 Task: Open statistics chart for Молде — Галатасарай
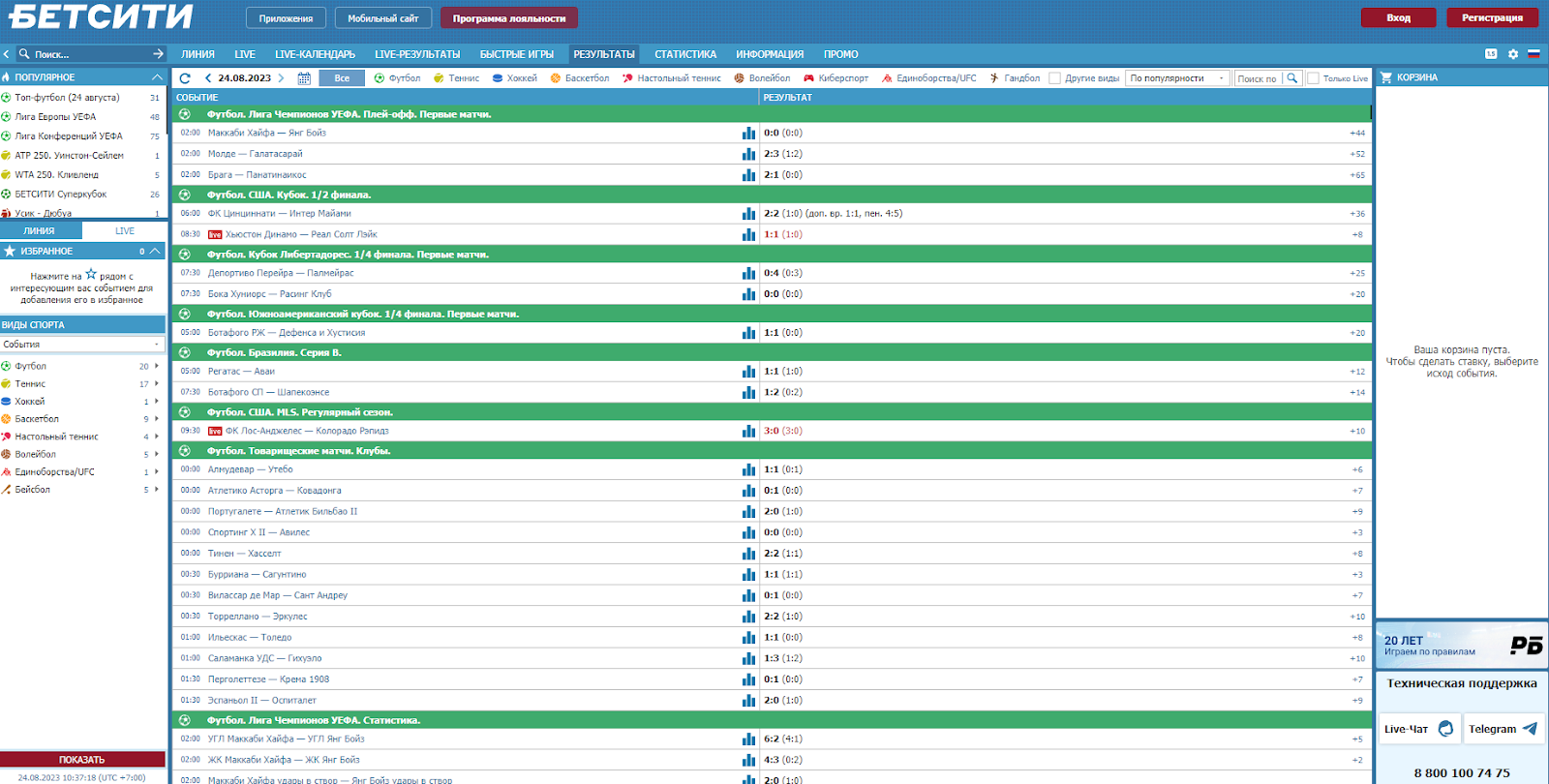[748, 154]
